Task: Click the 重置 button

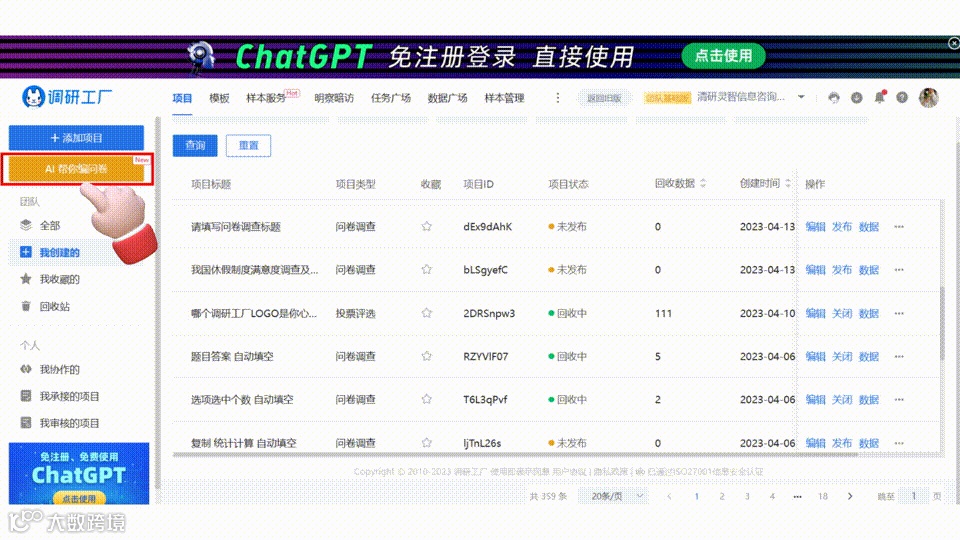Action: tap(248, 145)
